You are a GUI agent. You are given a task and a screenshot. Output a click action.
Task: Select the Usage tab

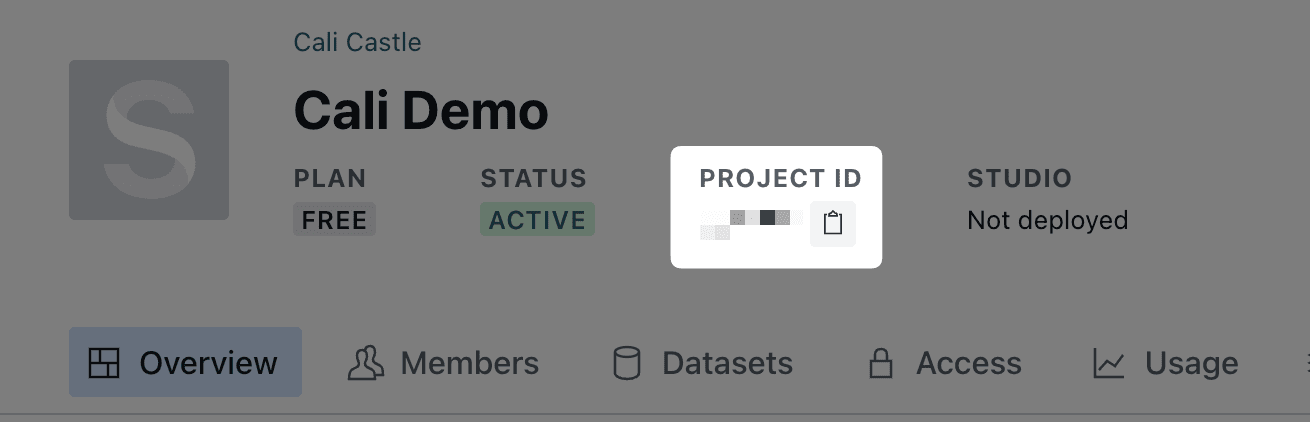coord(1191,363)
